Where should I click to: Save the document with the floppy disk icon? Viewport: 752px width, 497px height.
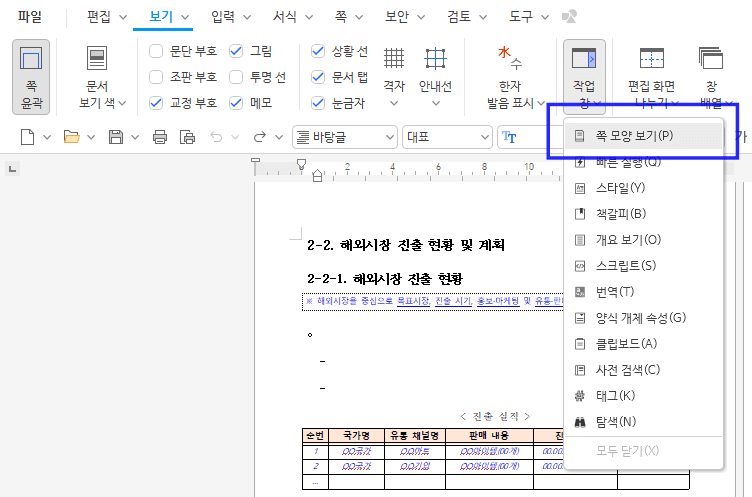click(116, 137)
